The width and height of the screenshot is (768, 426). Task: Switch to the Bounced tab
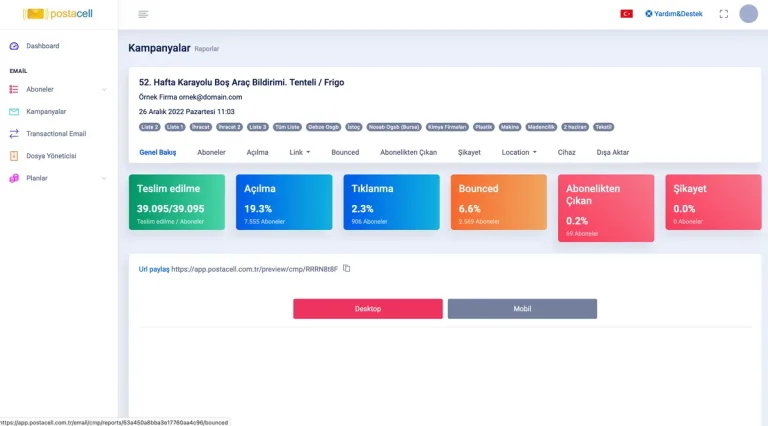[x=345, y=152]
